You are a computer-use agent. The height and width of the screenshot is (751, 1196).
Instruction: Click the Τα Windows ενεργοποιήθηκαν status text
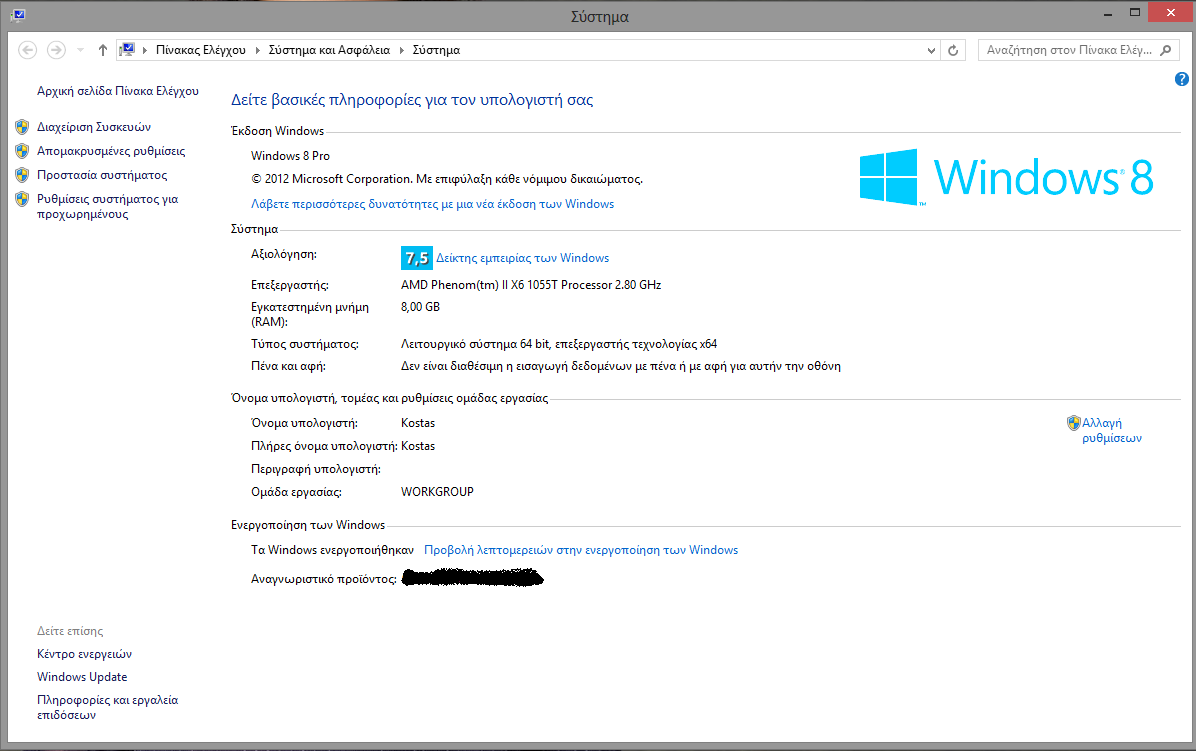pyautogui.click(x=333, y=550)
